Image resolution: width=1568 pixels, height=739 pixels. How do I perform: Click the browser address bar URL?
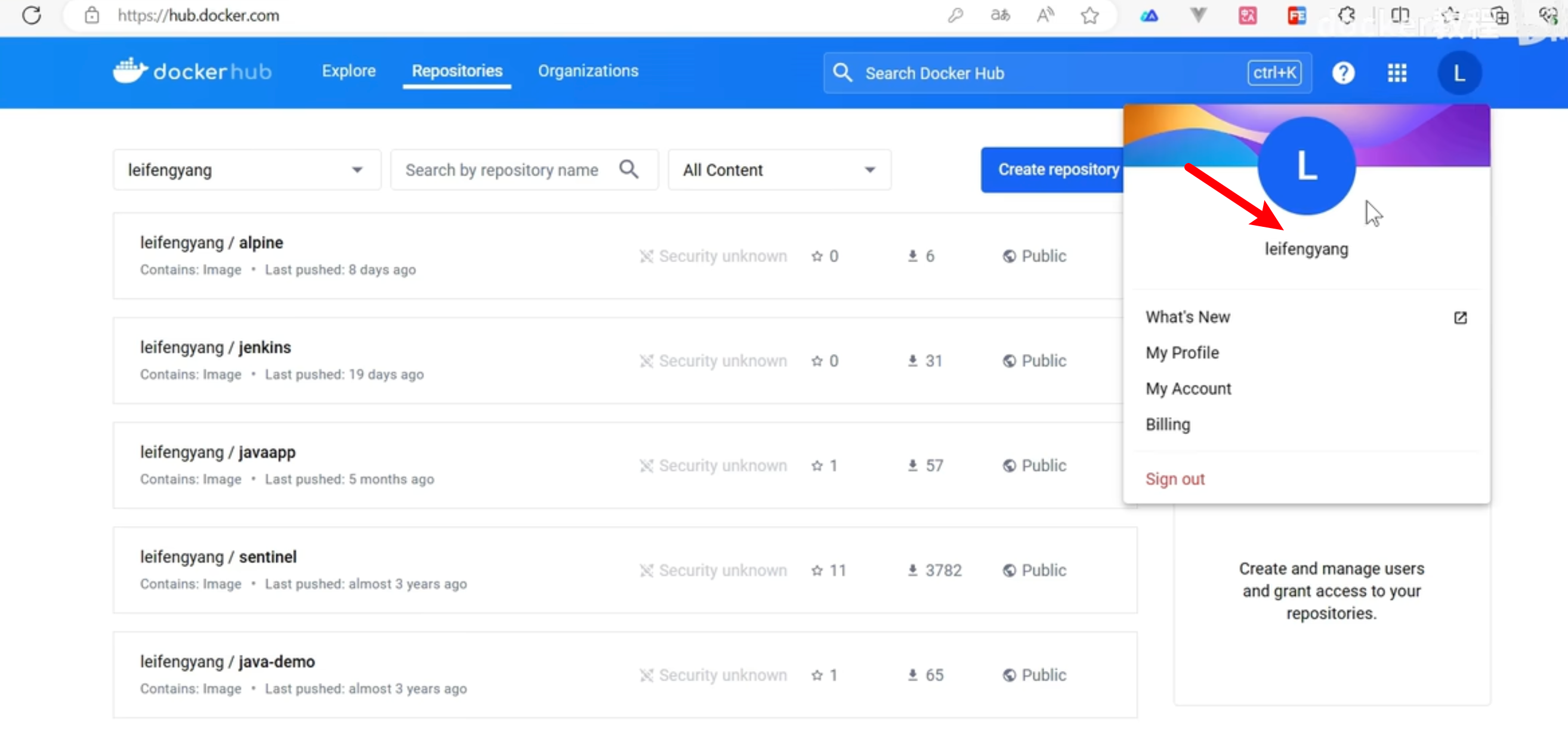[x=199, y=15]
